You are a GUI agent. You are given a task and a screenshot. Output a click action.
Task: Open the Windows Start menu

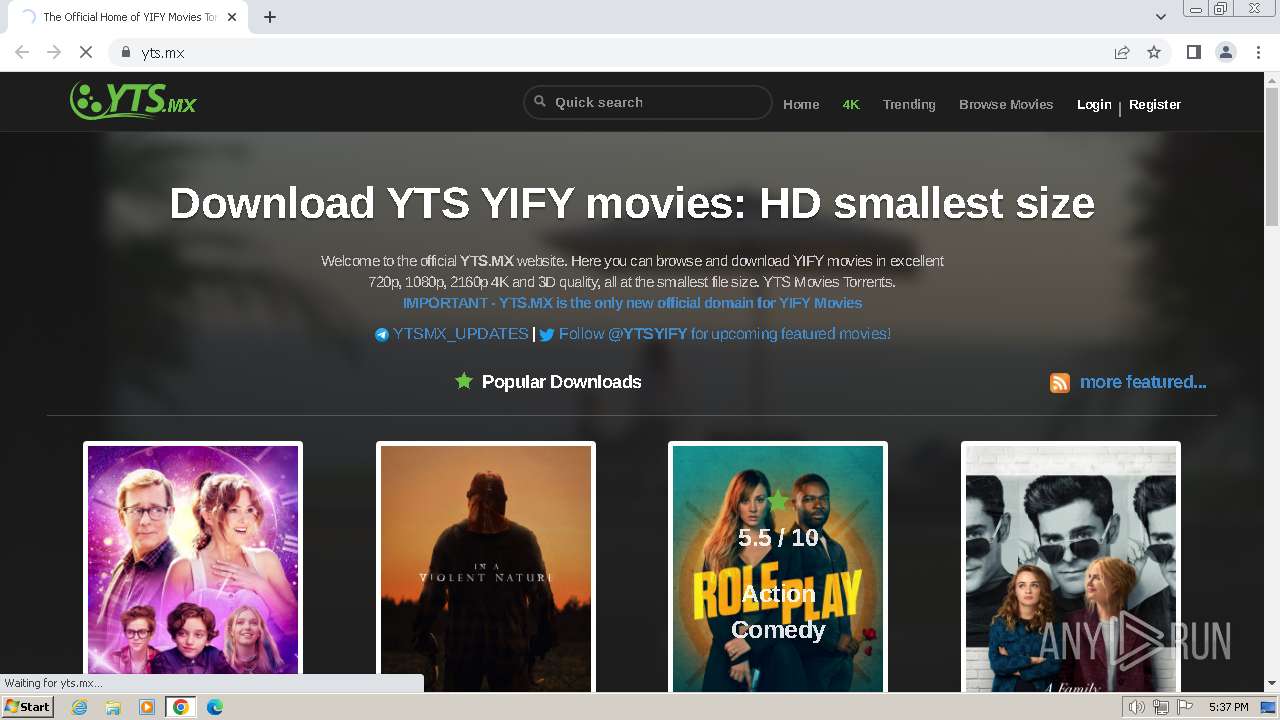coord(28,707)
